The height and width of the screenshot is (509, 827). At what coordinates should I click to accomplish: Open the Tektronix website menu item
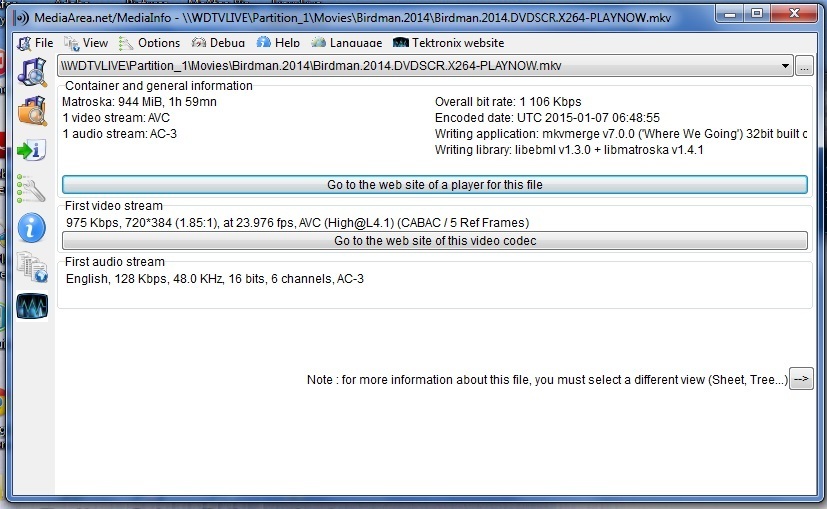pos(448,43)
